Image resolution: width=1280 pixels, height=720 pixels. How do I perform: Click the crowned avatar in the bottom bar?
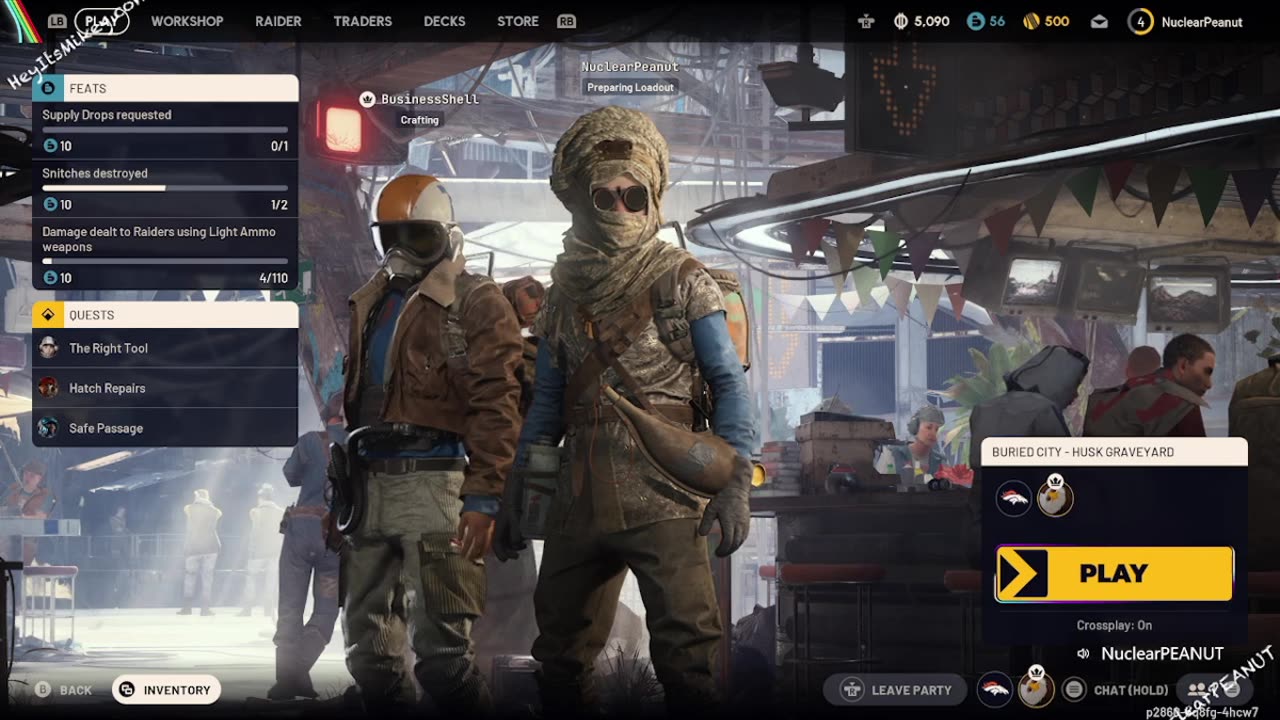point(1036,687)
